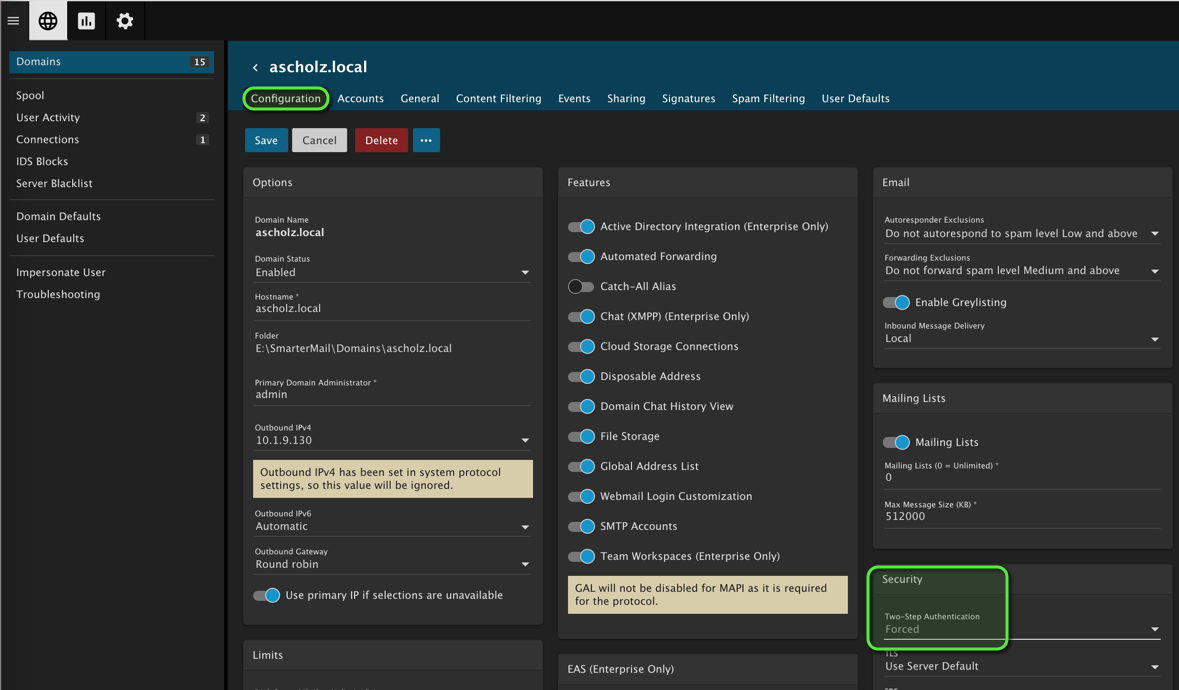Switch to the Spam Filtering tab
Viewport: 1179px width, 690px height.
[768, 99]
